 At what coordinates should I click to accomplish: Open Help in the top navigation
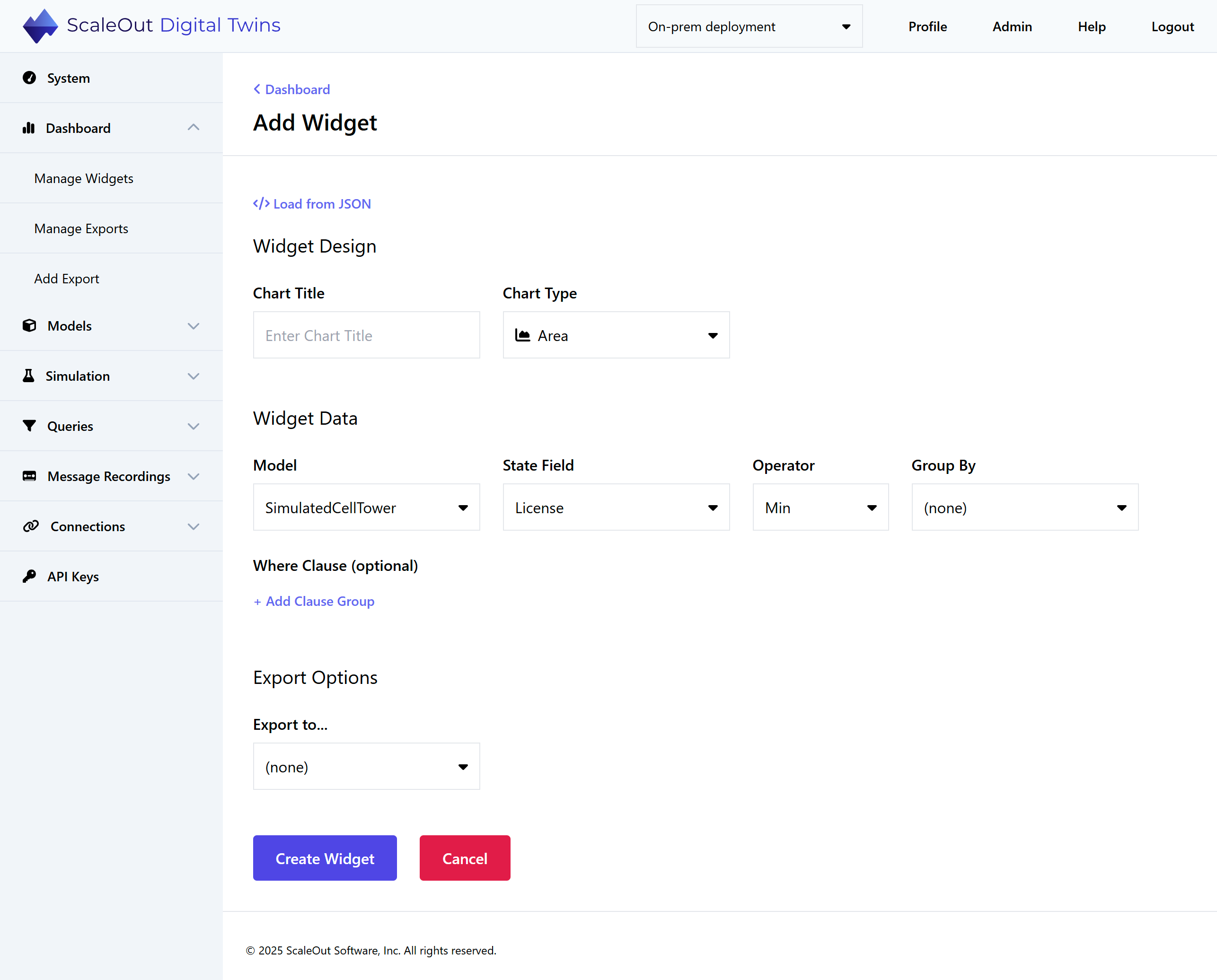click(x=1091, y=26)
